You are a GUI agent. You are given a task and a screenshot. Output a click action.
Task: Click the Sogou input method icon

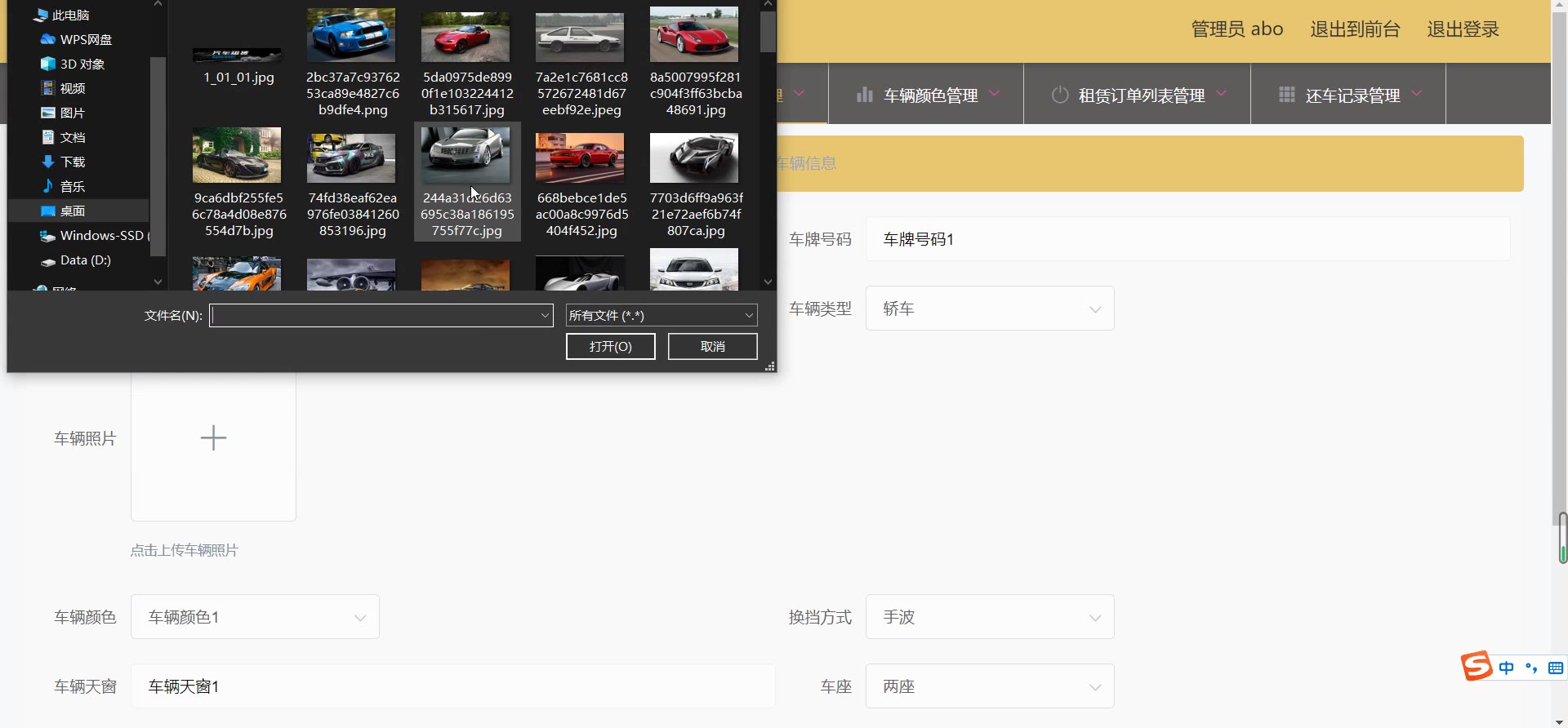1477,666
